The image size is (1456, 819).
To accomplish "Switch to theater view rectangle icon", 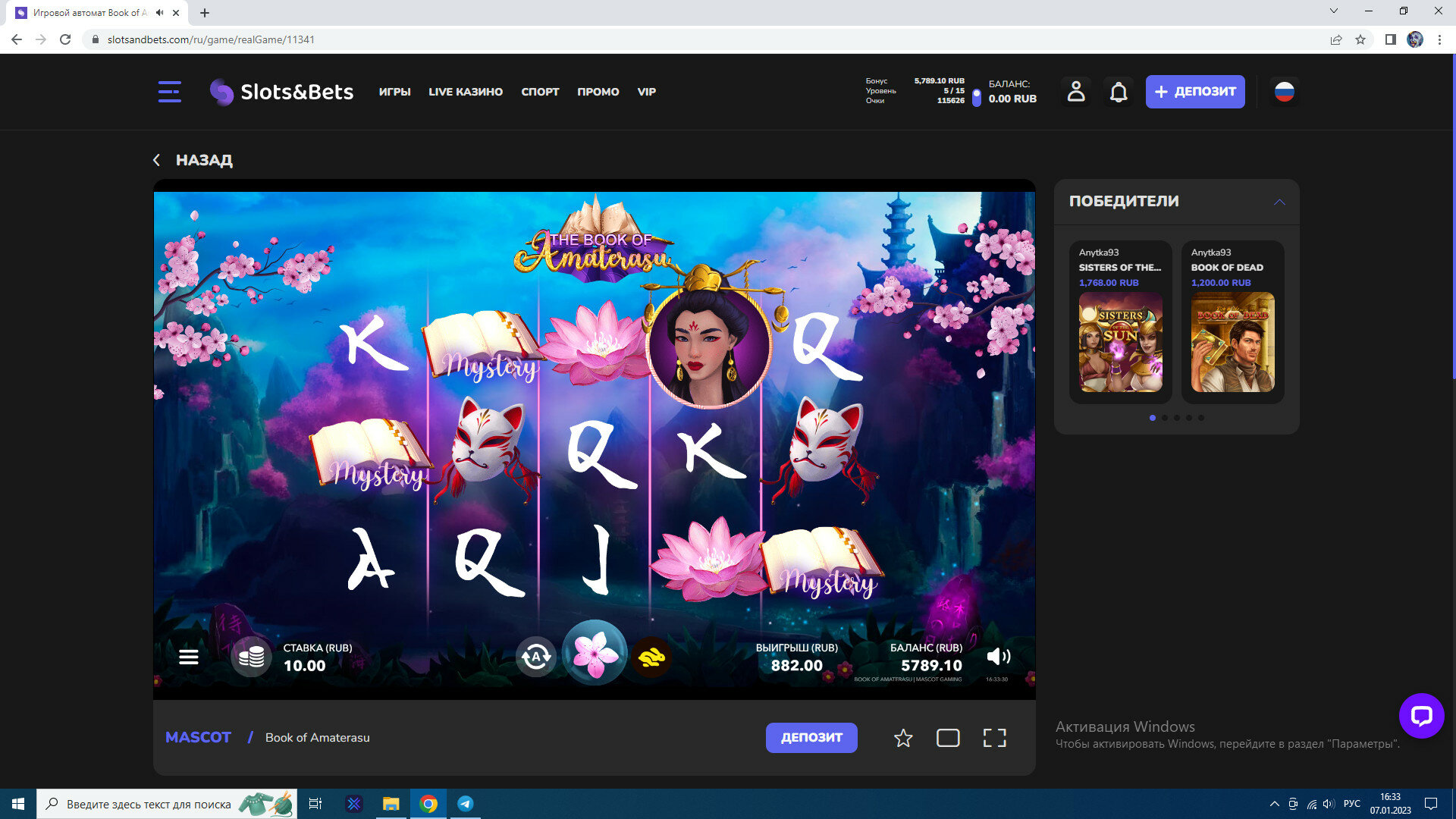I will [x=948, y=738].
